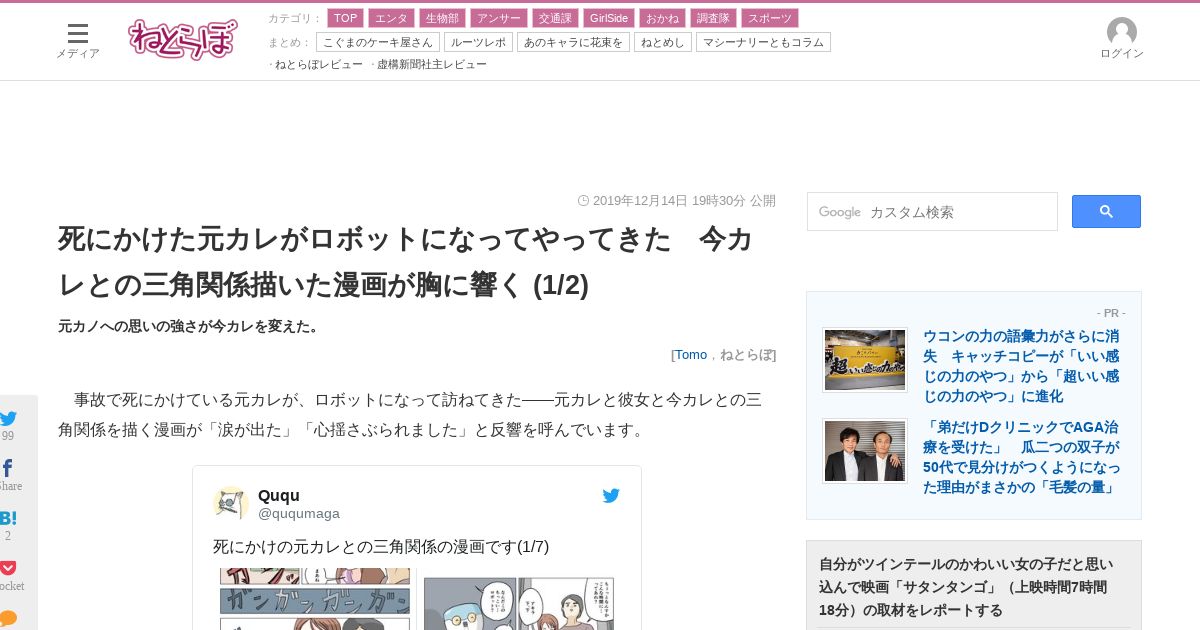Open あのキャラに花束を collection
The width and height of the screenshot is (1200, 630).
pos(573,42)
